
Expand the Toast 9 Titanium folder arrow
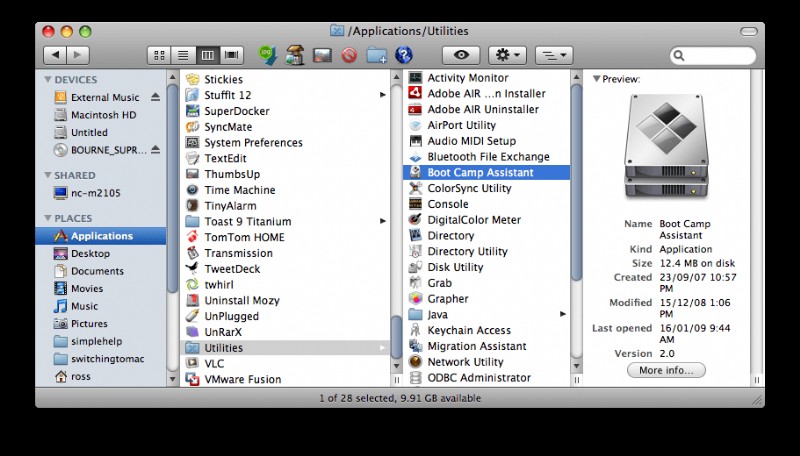[x=383, y=221]
